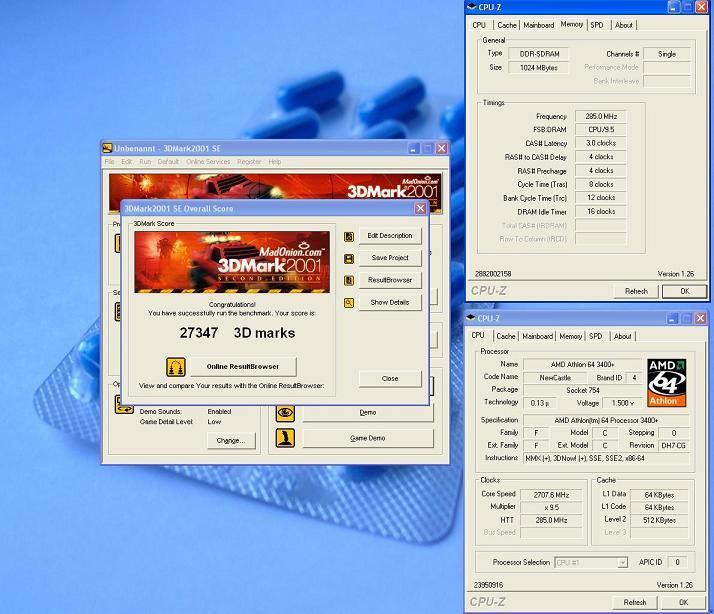Click the Core Speed 2707.6 MHz field
Screen dimensions: 714x614
pyautogui.click(x=551, y=495)
